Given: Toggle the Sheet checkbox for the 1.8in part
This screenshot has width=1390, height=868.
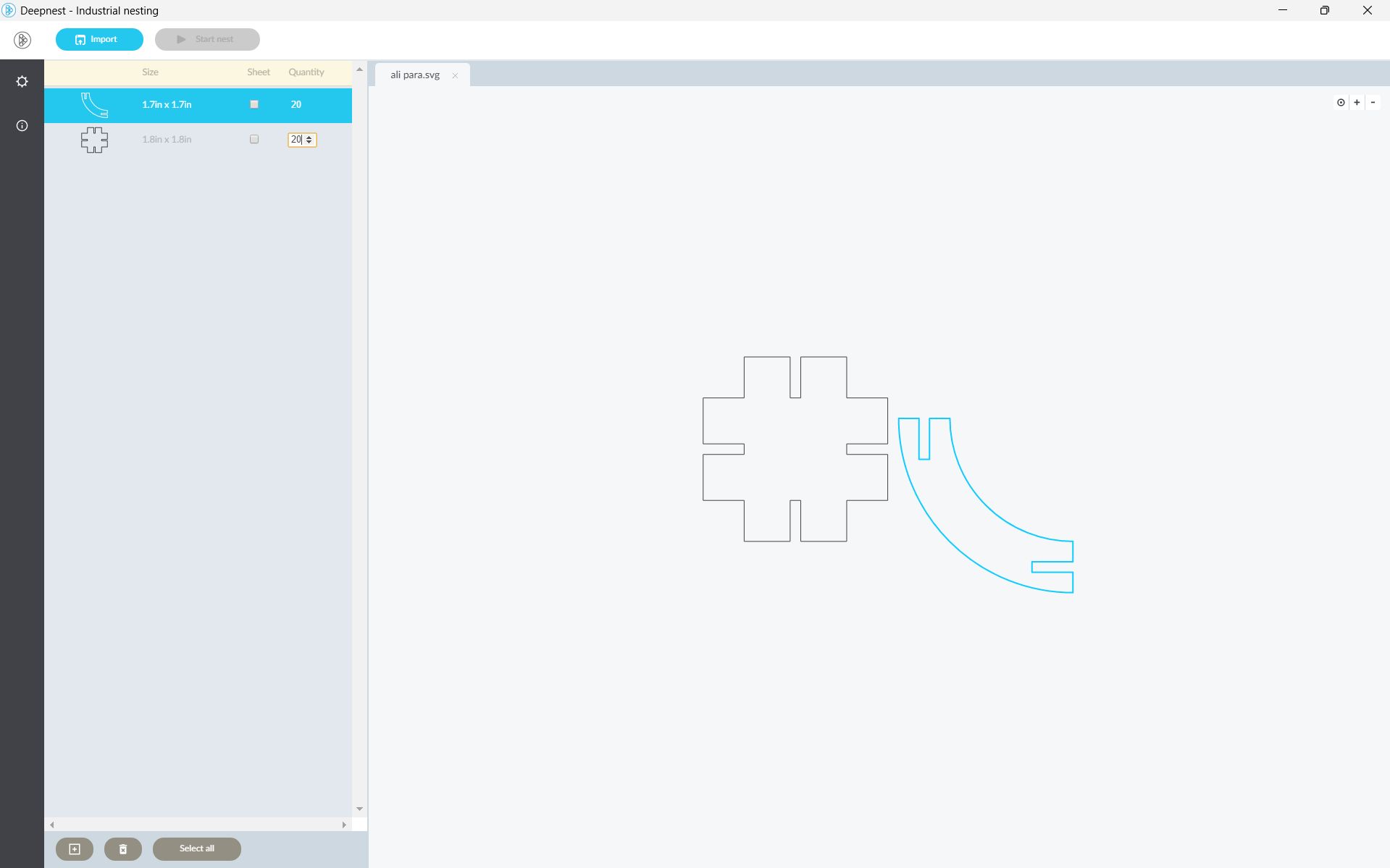Looking at the screenshot, I should (254, 139).
